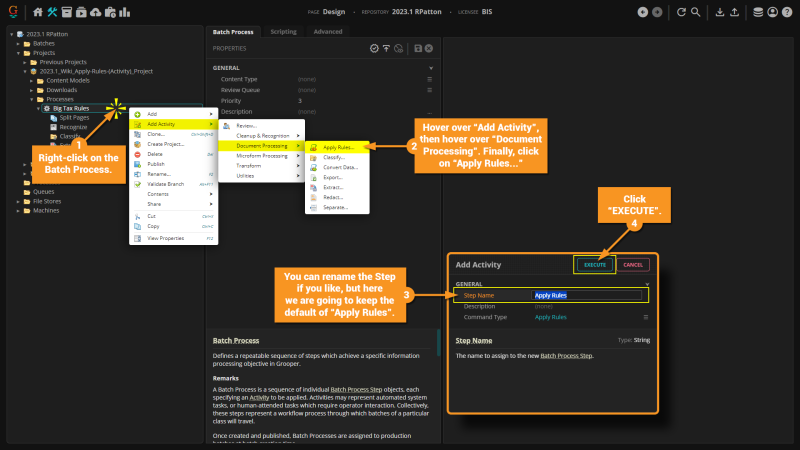Screen dimensions: 800x450
Task: Expand the Batches folder arrow
Action: tap(18, 44)
